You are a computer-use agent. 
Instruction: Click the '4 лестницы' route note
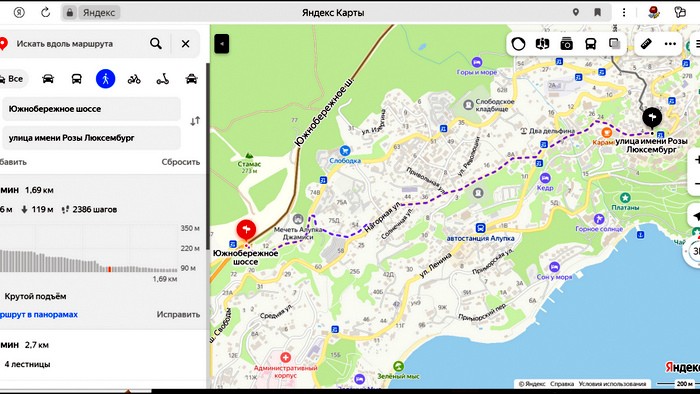point(27,365)
